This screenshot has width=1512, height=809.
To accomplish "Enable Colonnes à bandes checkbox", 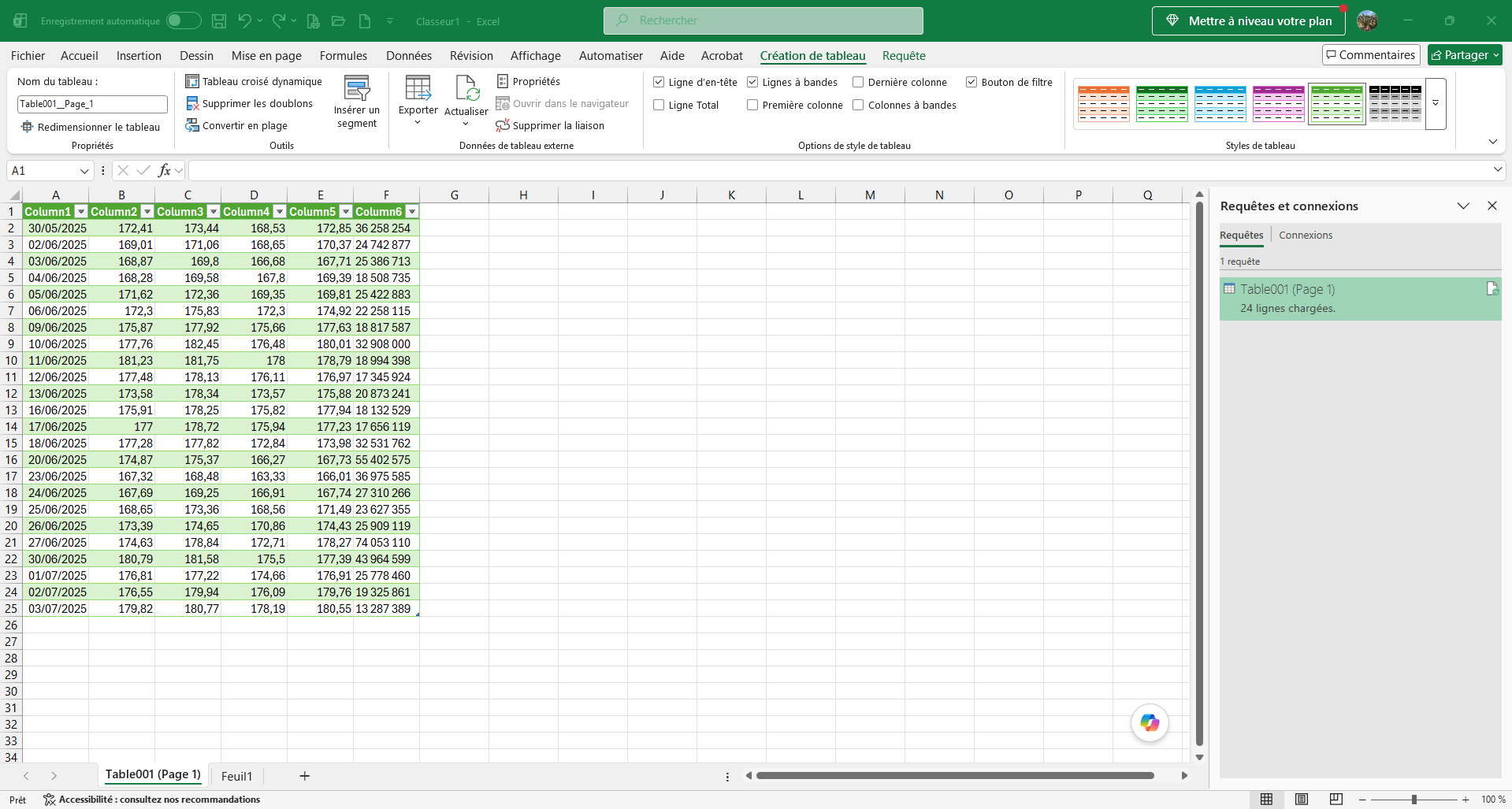I will point(858,105).
